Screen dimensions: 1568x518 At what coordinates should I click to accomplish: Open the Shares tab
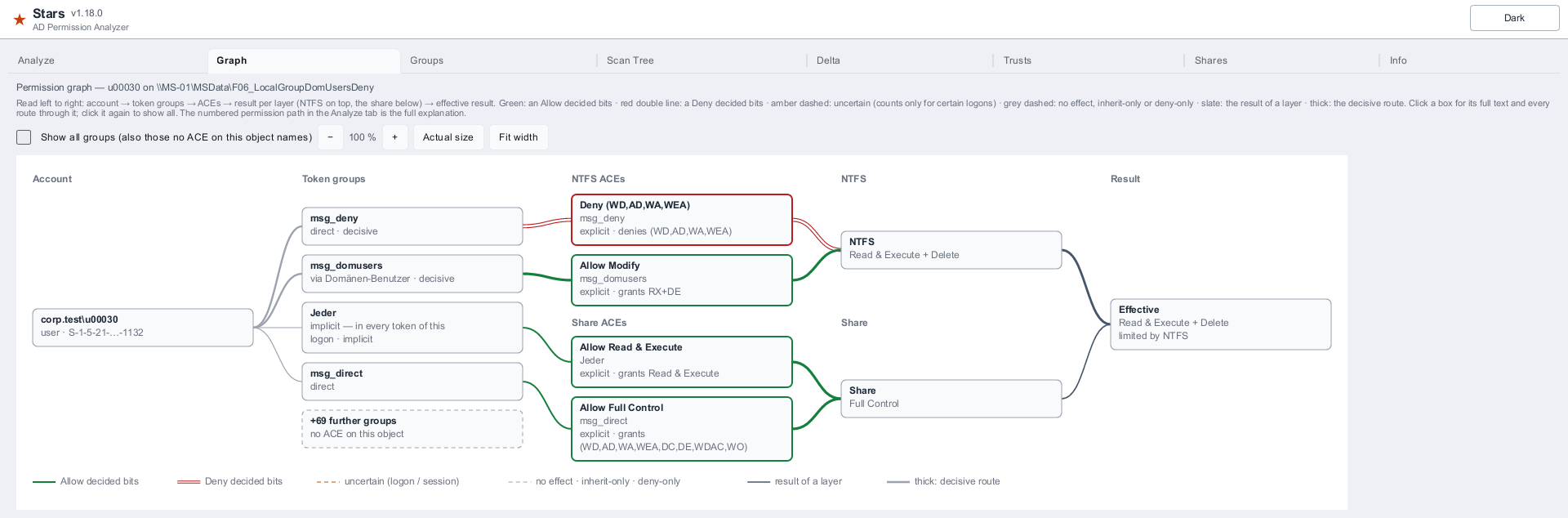(x=1211, y=60)
